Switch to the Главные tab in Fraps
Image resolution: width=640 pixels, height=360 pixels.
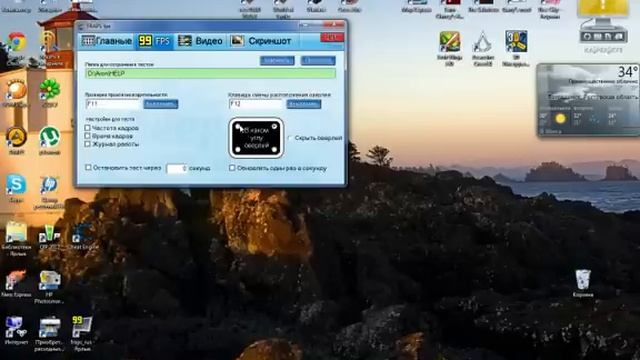(106, 41)
